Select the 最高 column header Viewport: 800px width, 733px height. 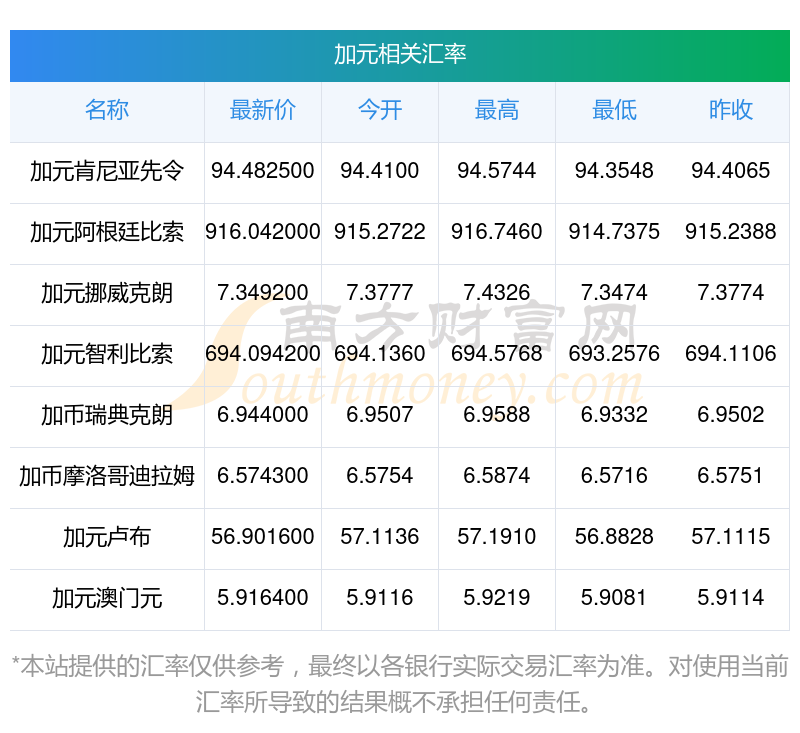pyautogui.click(x=497, y=110)
